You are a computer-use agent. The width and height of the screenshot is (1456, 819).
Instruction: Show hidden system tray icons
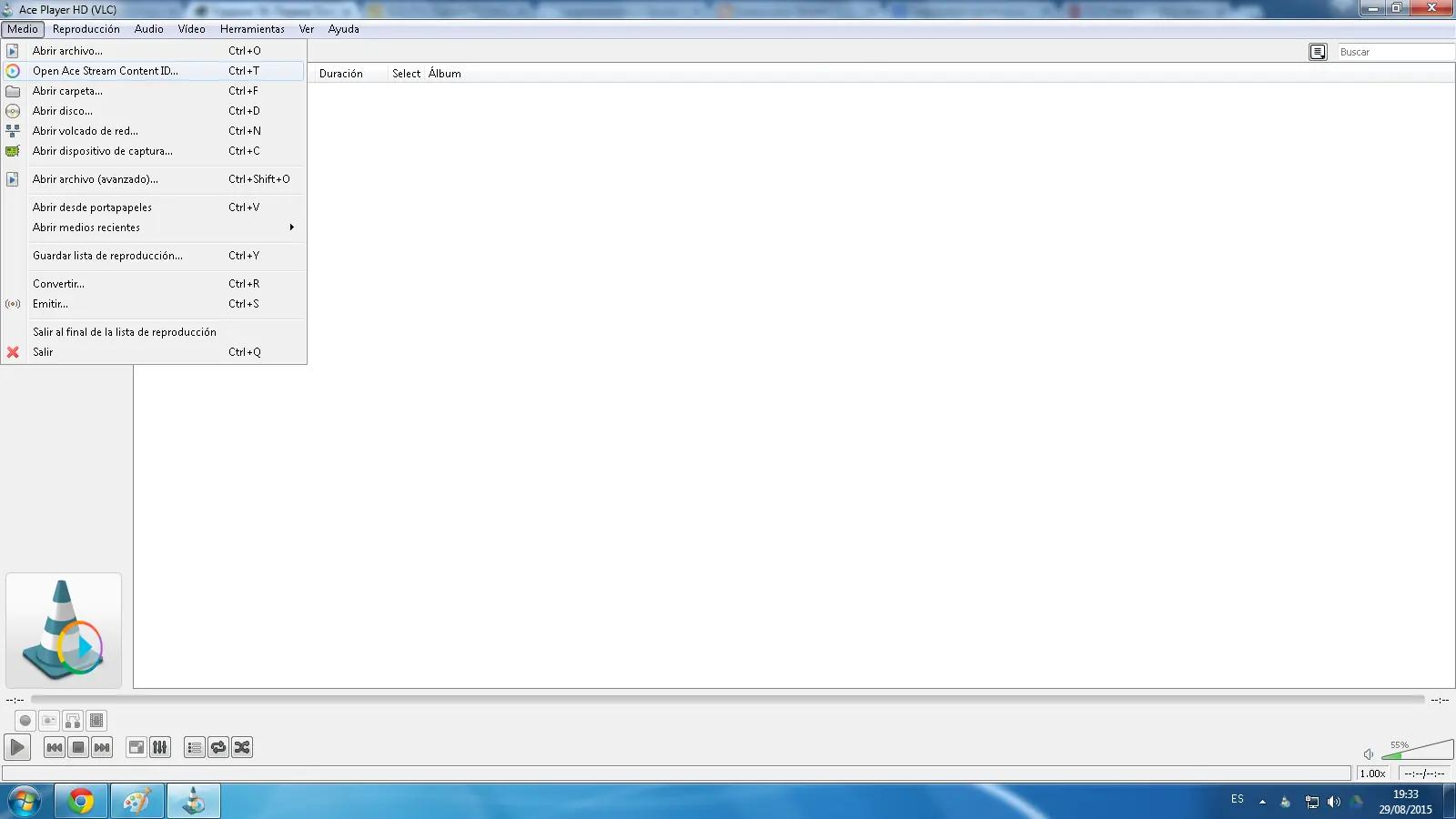[1262, 802]
